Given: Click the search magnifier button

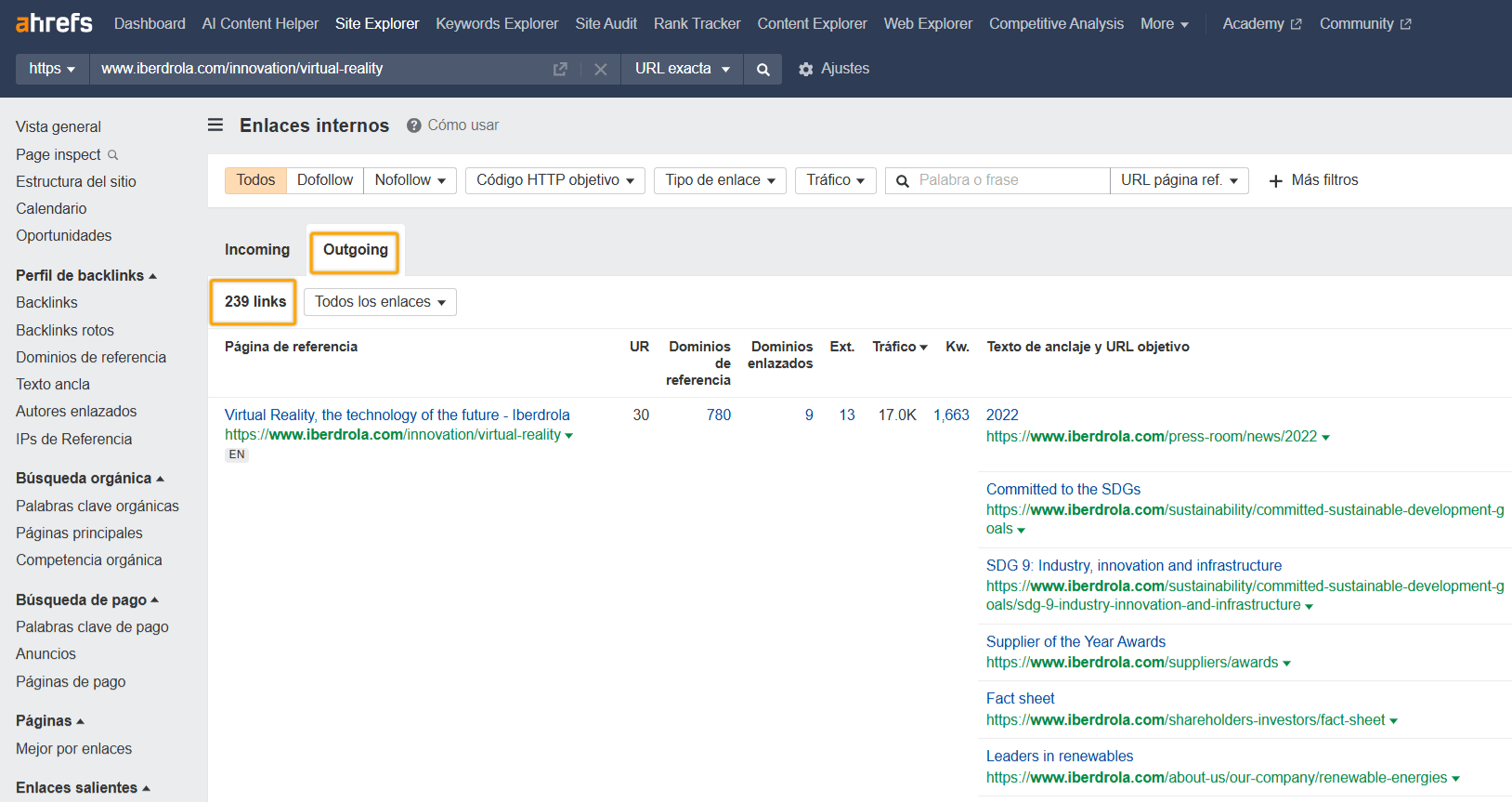Looking at the screenshot, I should [763, 69].
